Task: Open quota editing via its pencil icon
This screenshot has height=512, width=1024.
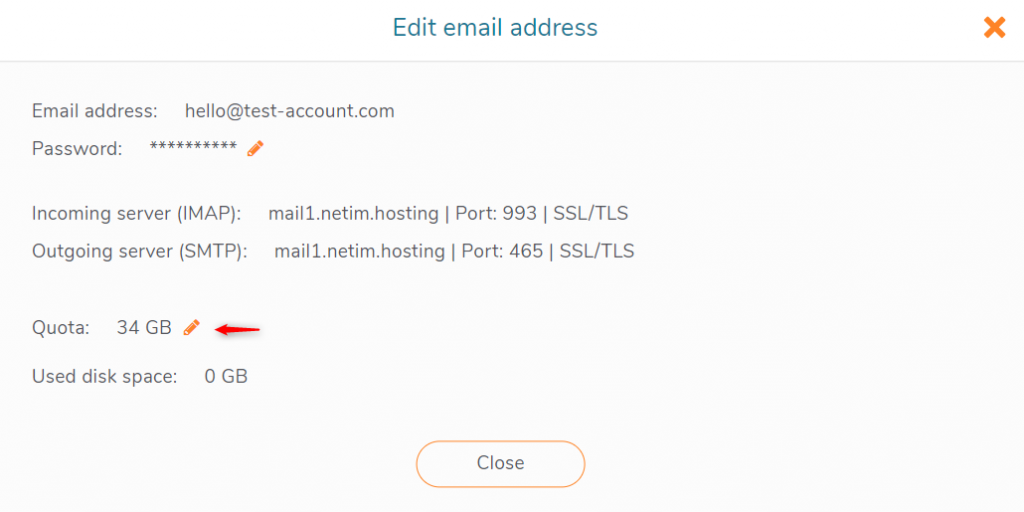Action: tap(191, 327)
